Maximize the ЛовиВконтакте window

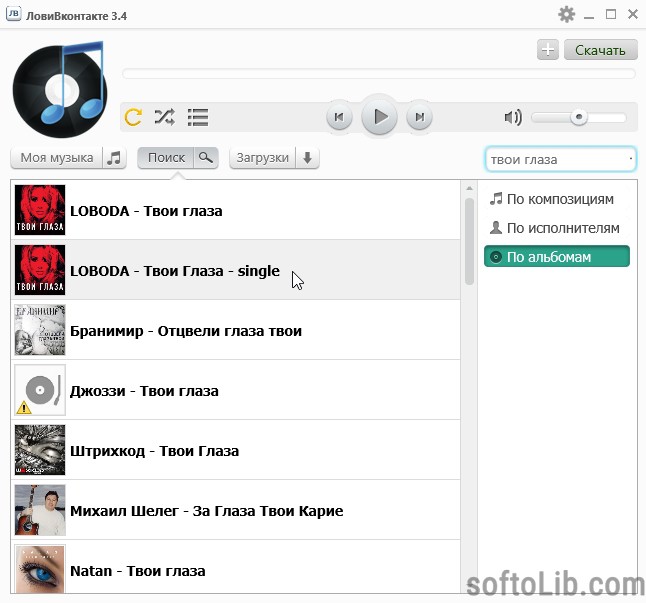pos(611,14)
